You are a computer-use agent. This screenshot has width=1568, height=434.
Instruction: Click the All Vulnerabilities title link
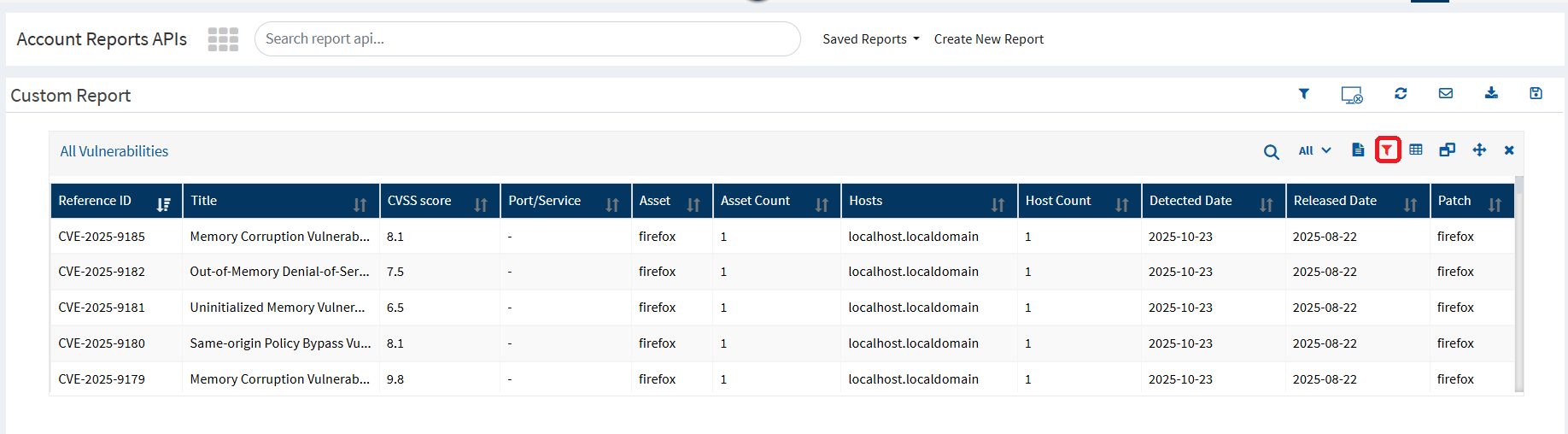[114, 151]
